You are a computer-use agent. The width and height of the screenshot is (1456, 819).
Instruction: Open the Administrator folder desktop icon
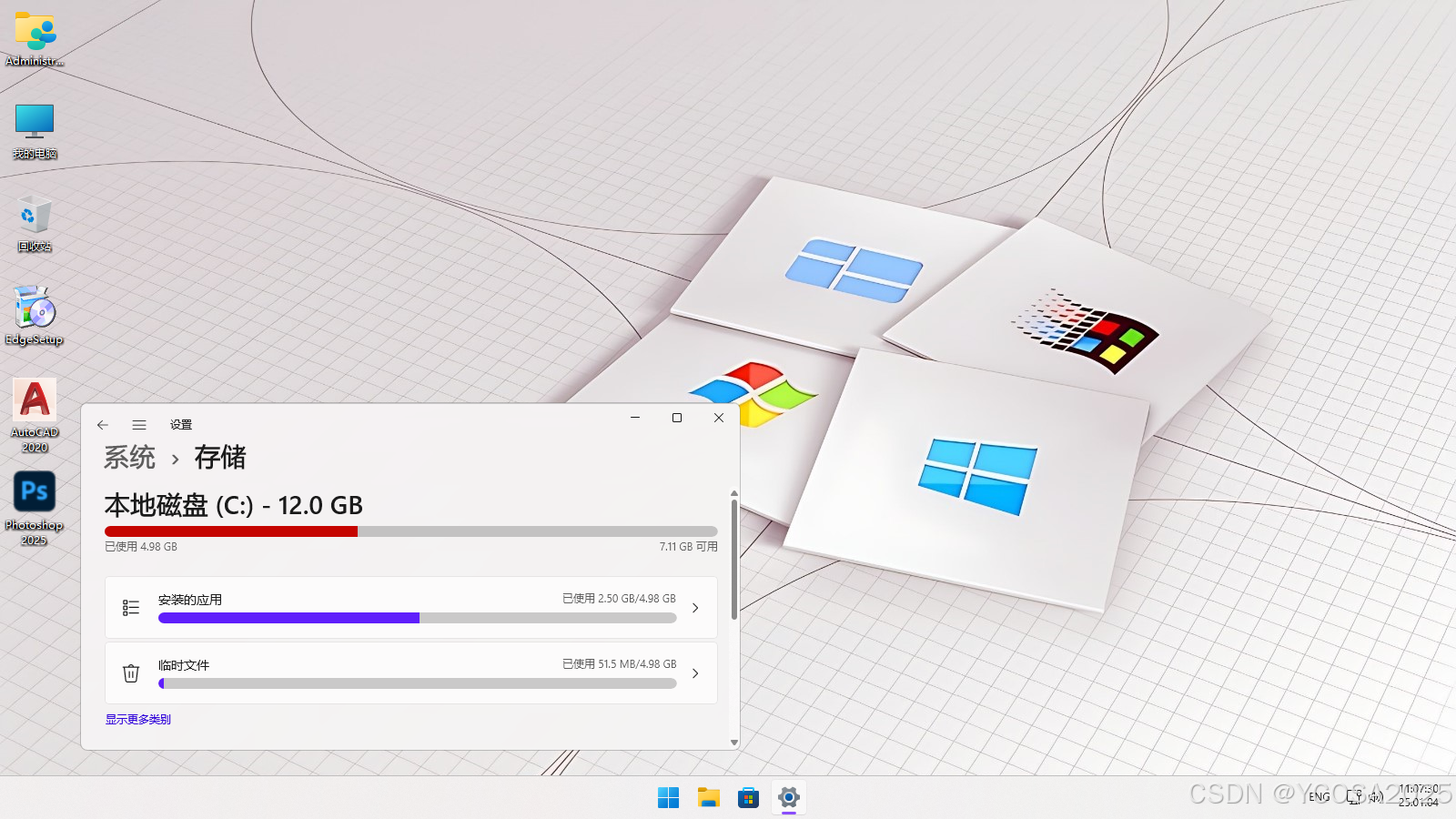35,38
